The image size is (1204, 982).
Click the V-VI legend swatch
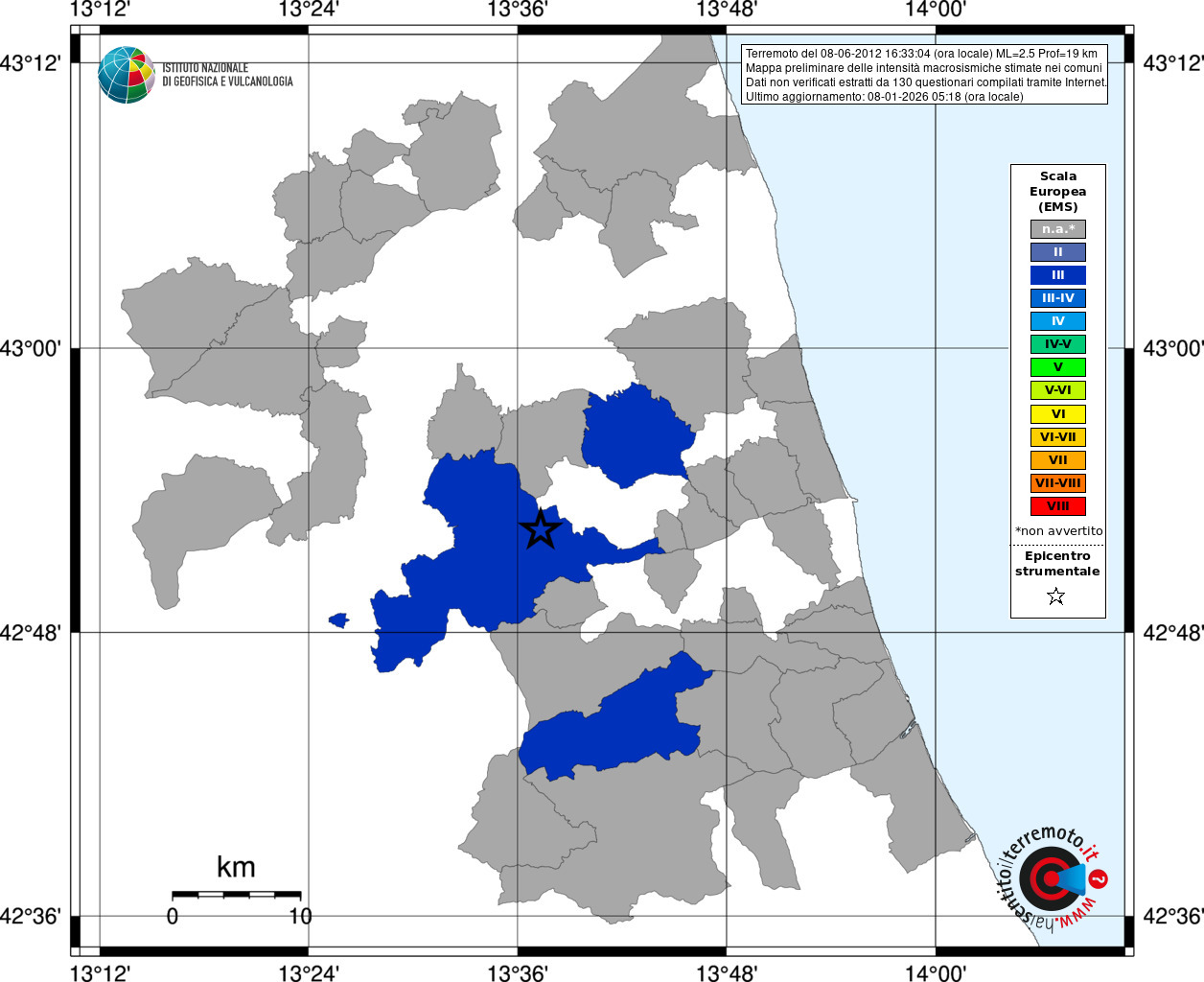coord(1058,390)
